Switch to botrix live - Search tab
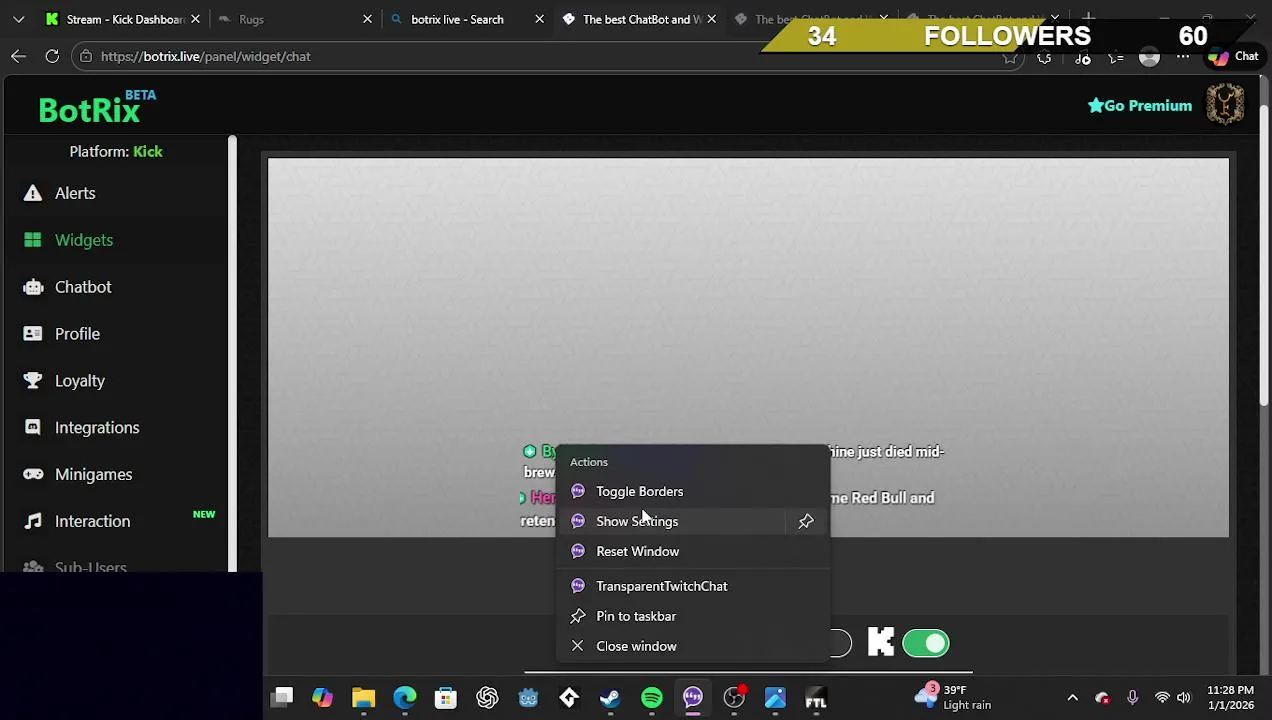 457,19
